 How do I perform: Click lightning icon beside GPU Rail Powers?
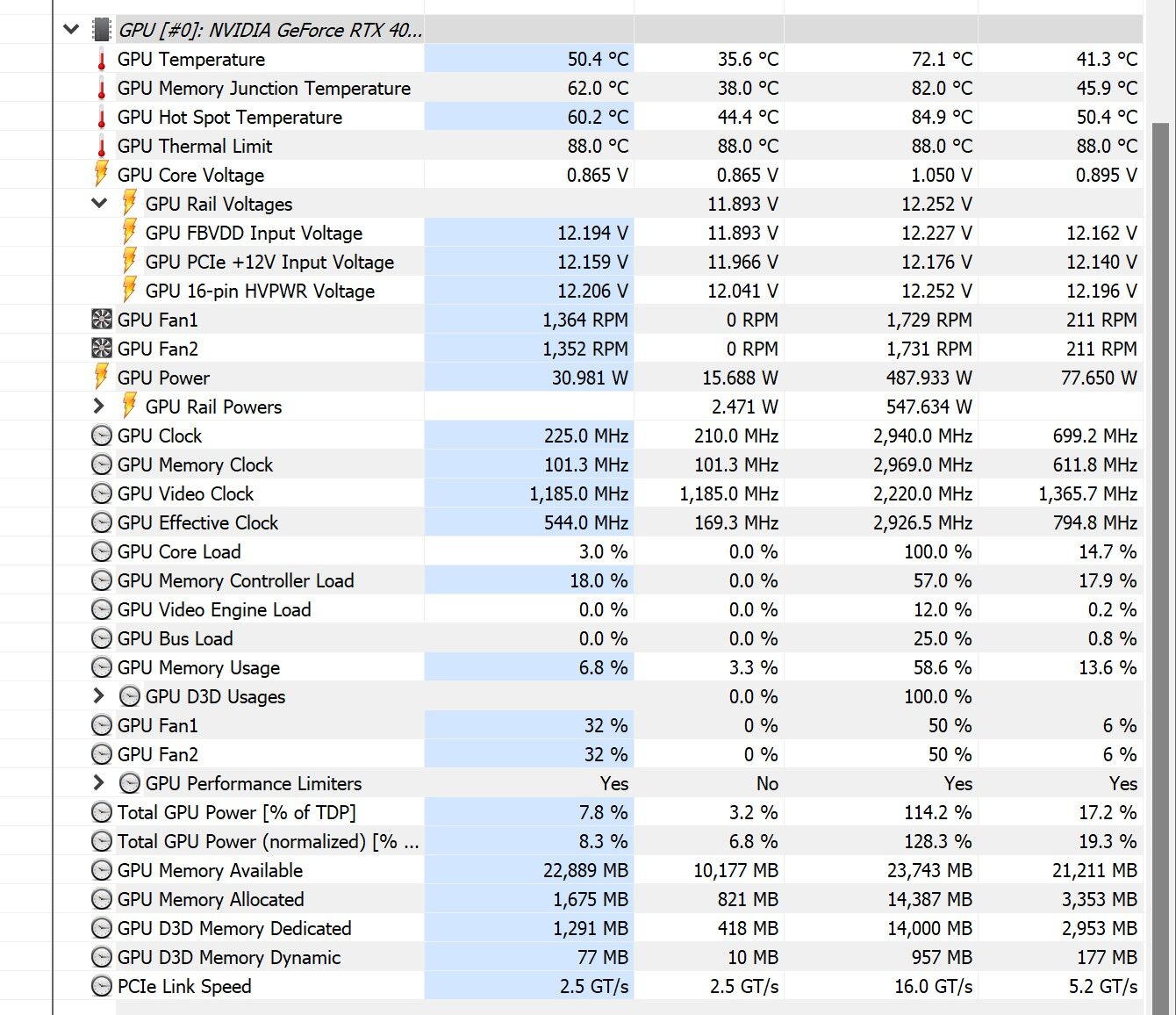(x=130, y=406)
